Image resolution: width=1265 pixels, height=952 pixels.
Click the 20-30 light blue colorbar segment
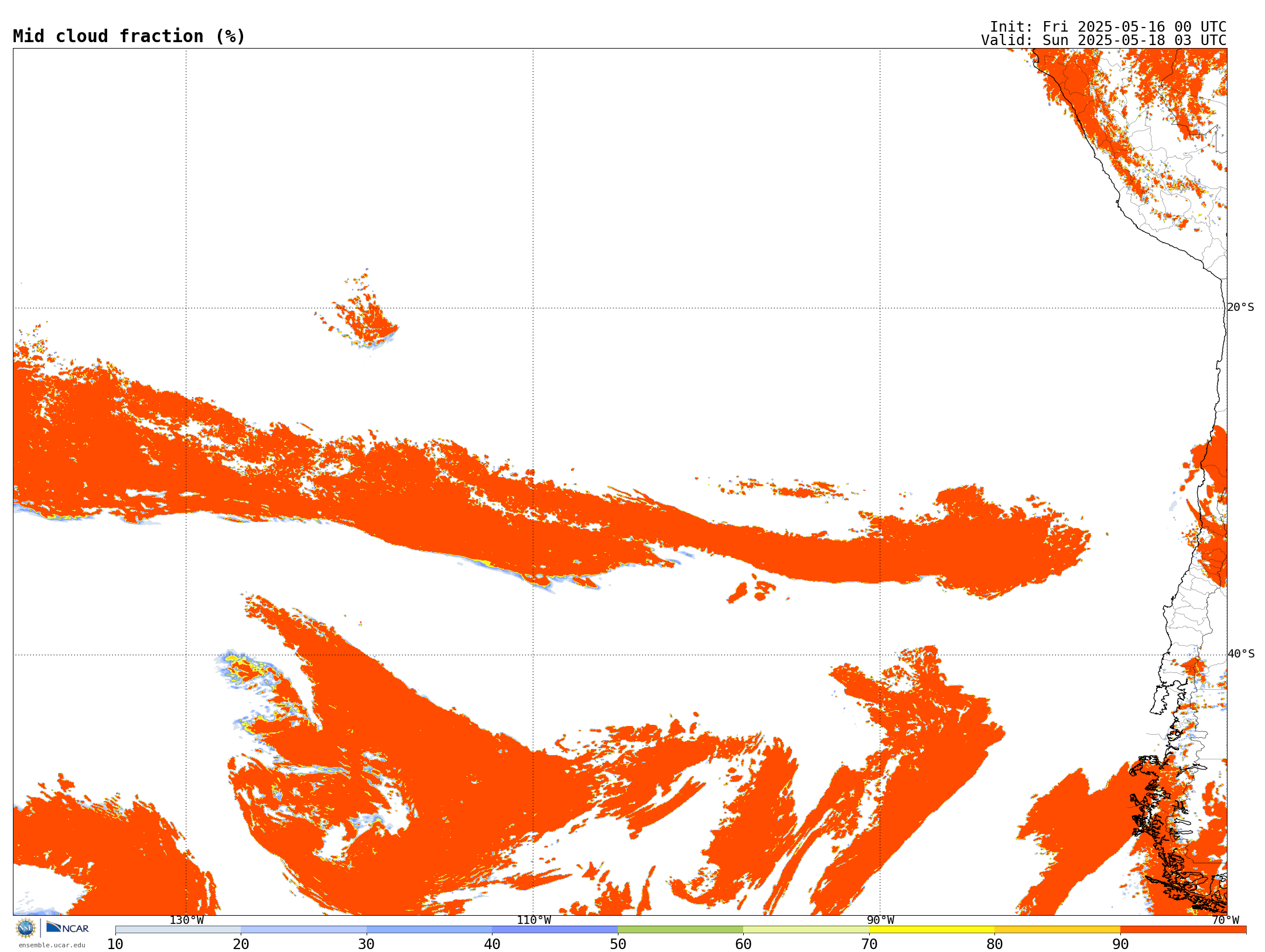point(303,929)
